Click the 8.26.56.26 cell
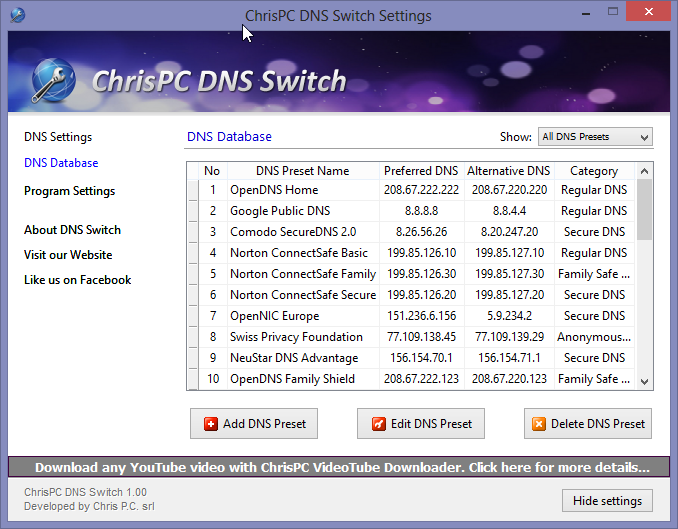 [422, 232]
